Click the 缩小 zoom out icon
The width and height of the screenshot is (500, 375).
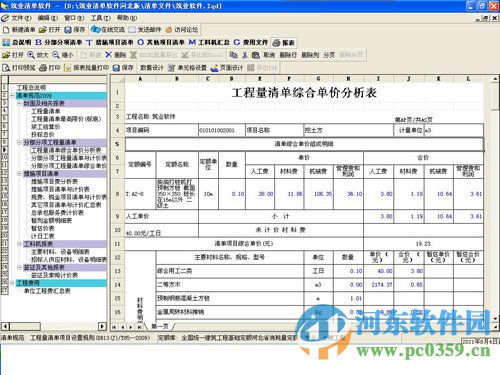pyautogui.click(x=56, y=55)
